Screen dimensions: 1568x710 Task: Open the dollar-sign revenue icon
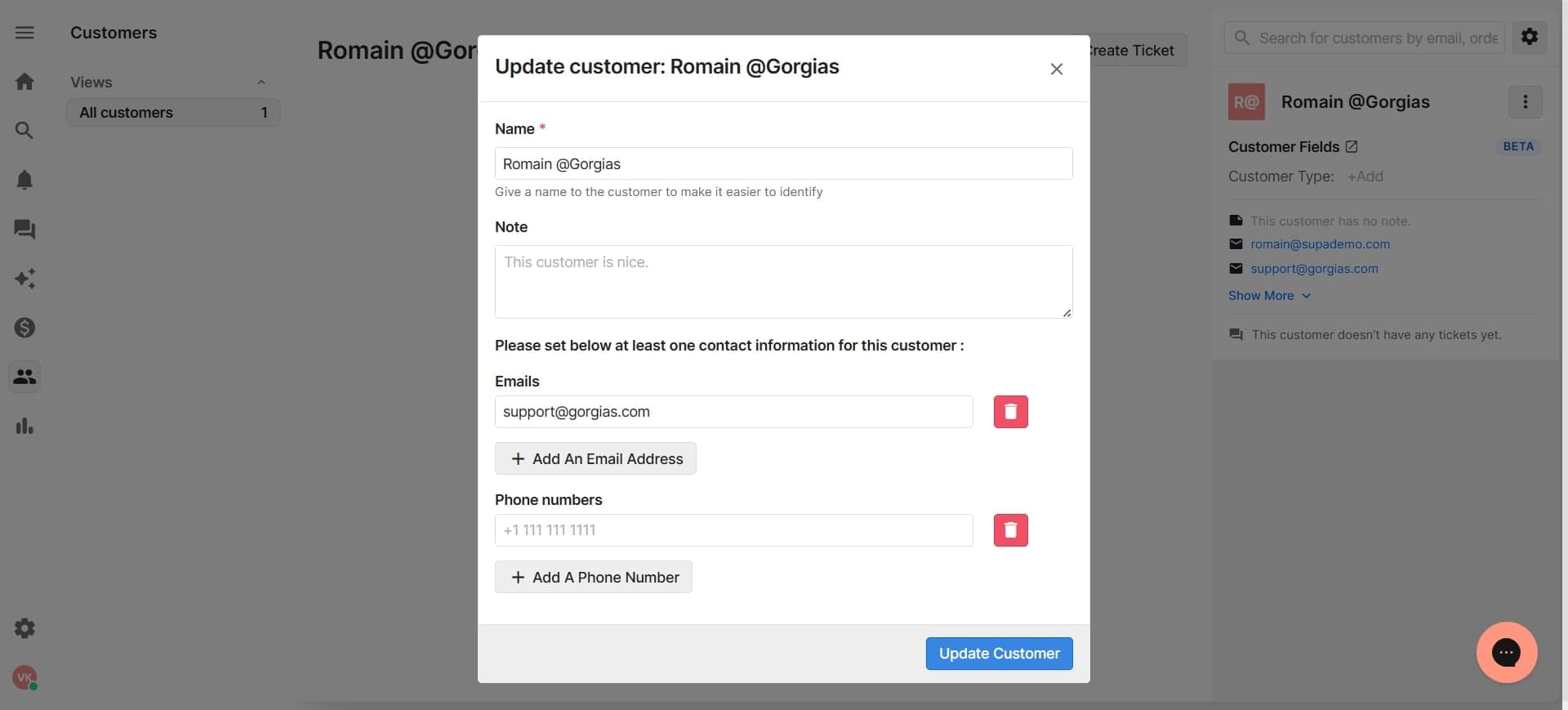tap(24, 328)
